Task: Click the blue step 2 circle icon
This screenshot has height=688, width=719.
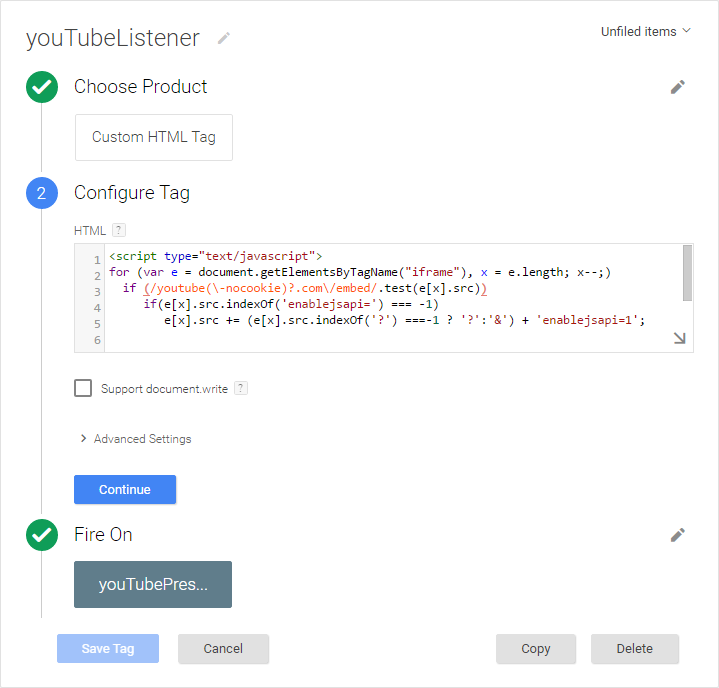Action: tap(42, 193)
